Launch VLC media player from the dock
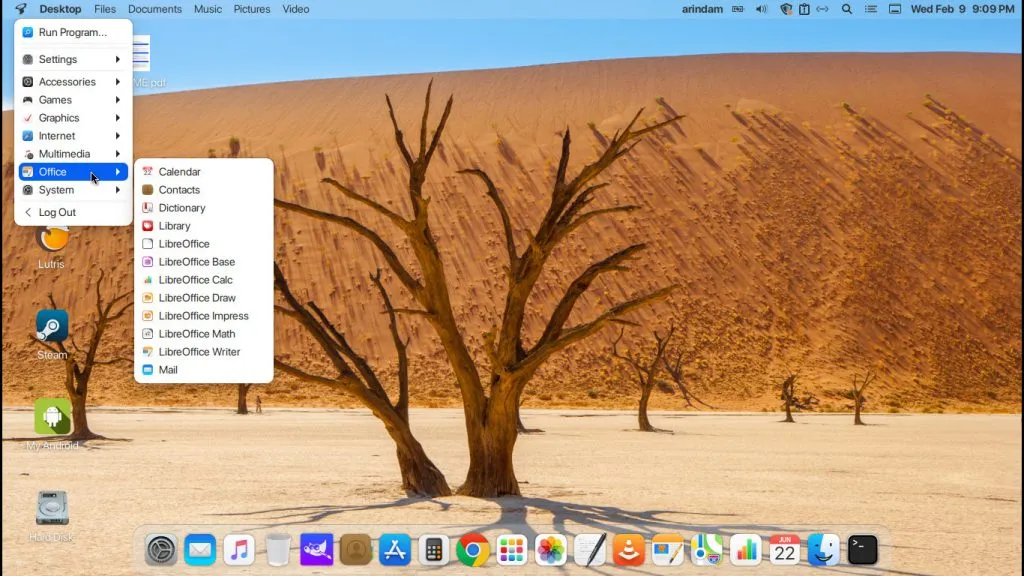 [629, 549]
